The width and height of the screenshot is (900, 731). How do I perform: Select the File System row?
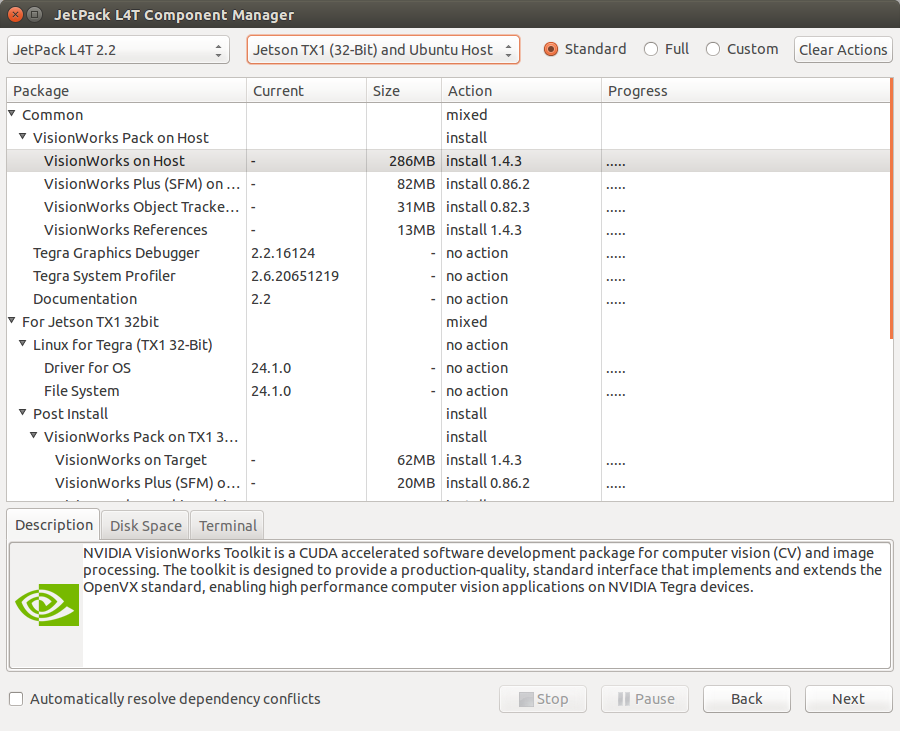click(x=448, y=390)
